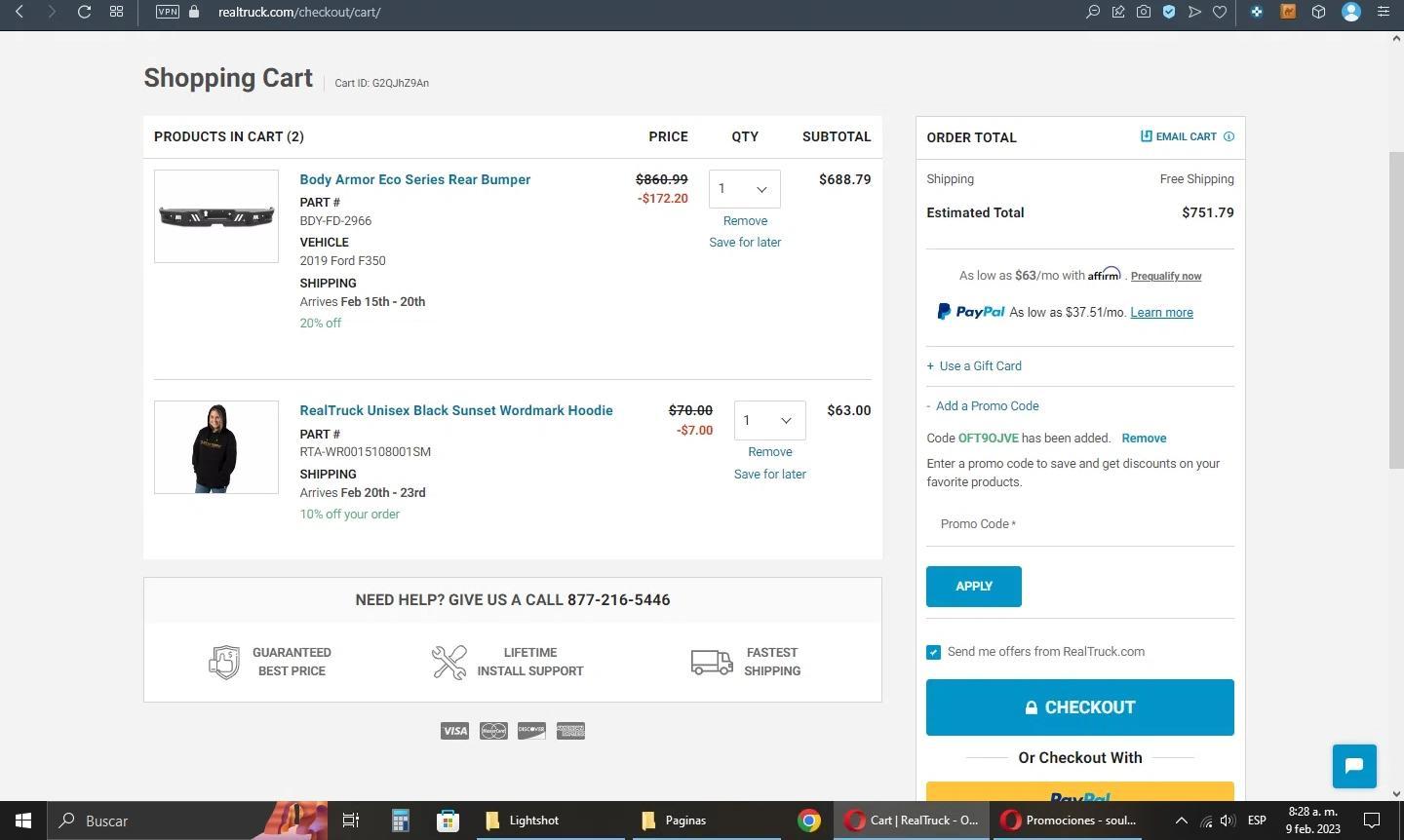1404x840 pixels.
Task: Remove promo code OFT9OJVE
Action: tap(1144, 439)
